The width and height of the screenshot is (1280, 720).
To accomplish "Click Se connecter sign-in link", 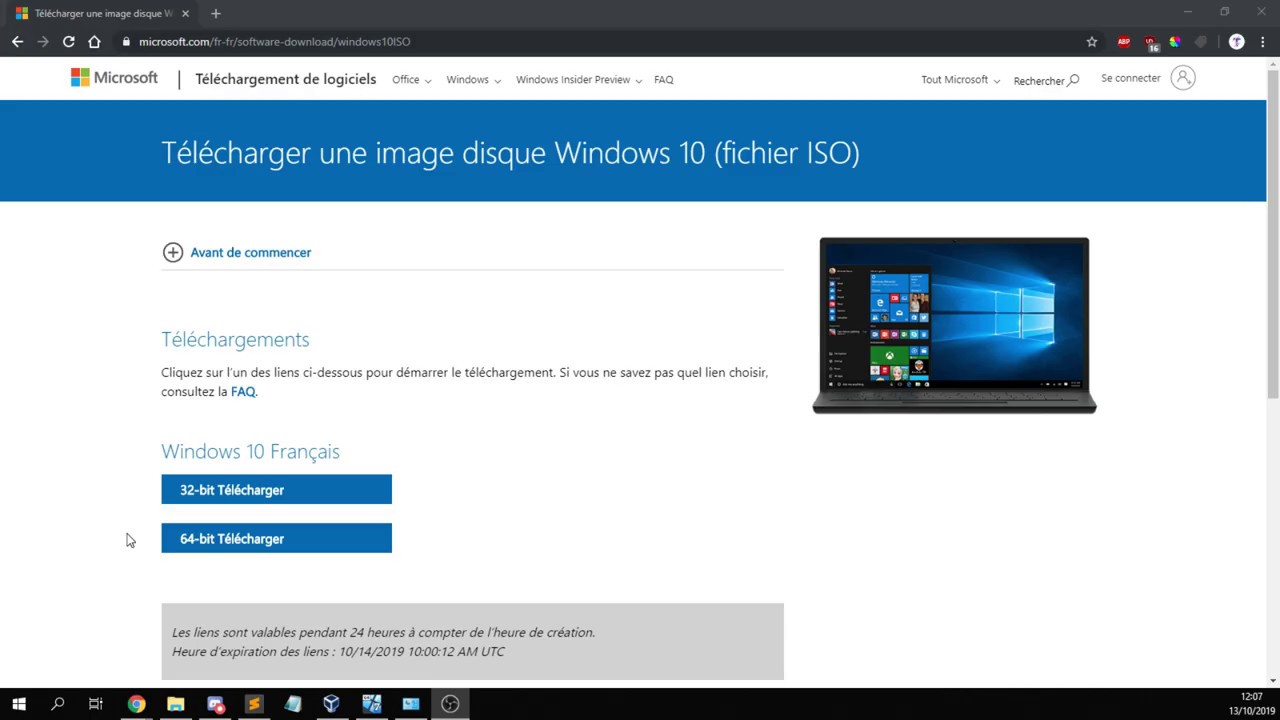I will click(1130, 78).
